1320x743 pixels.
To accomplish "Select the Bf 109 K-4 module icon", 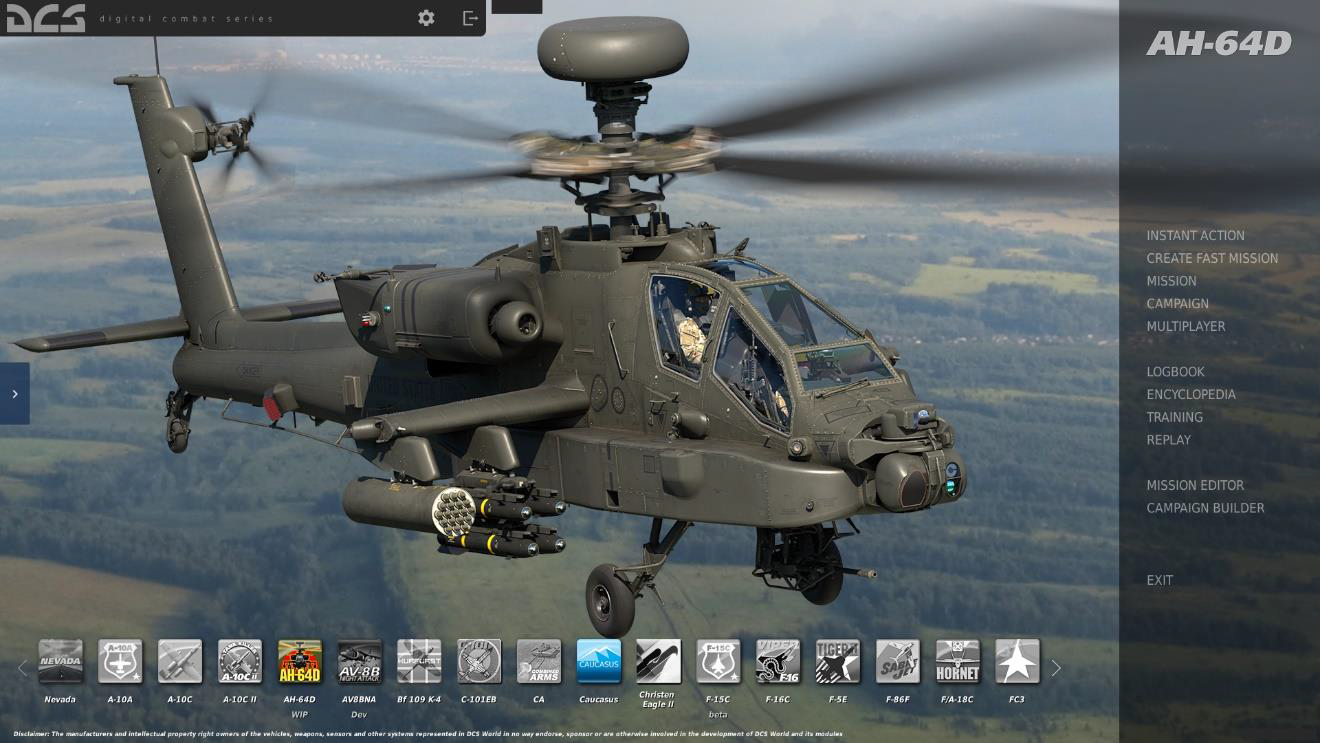I will 419,662.
